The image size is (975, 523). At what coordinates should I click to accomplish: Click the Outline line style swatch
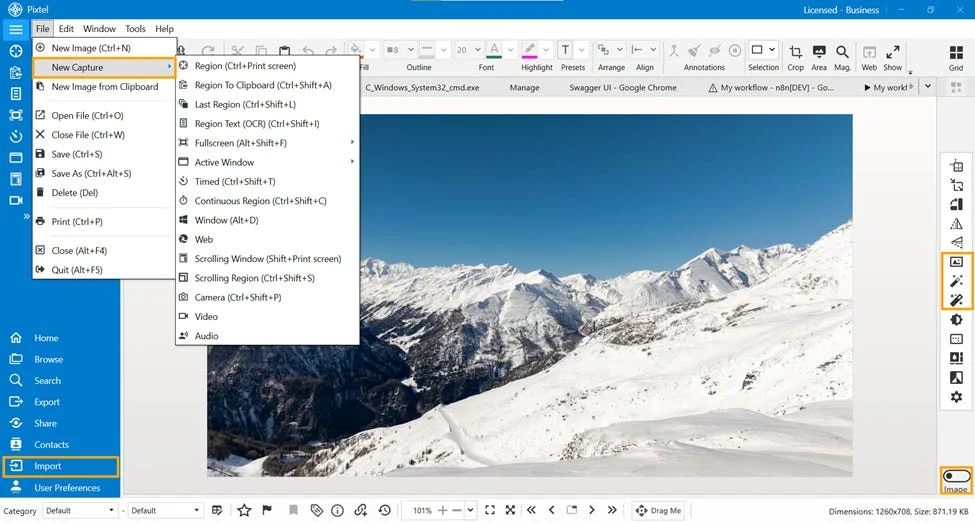[x=427, y=50]
